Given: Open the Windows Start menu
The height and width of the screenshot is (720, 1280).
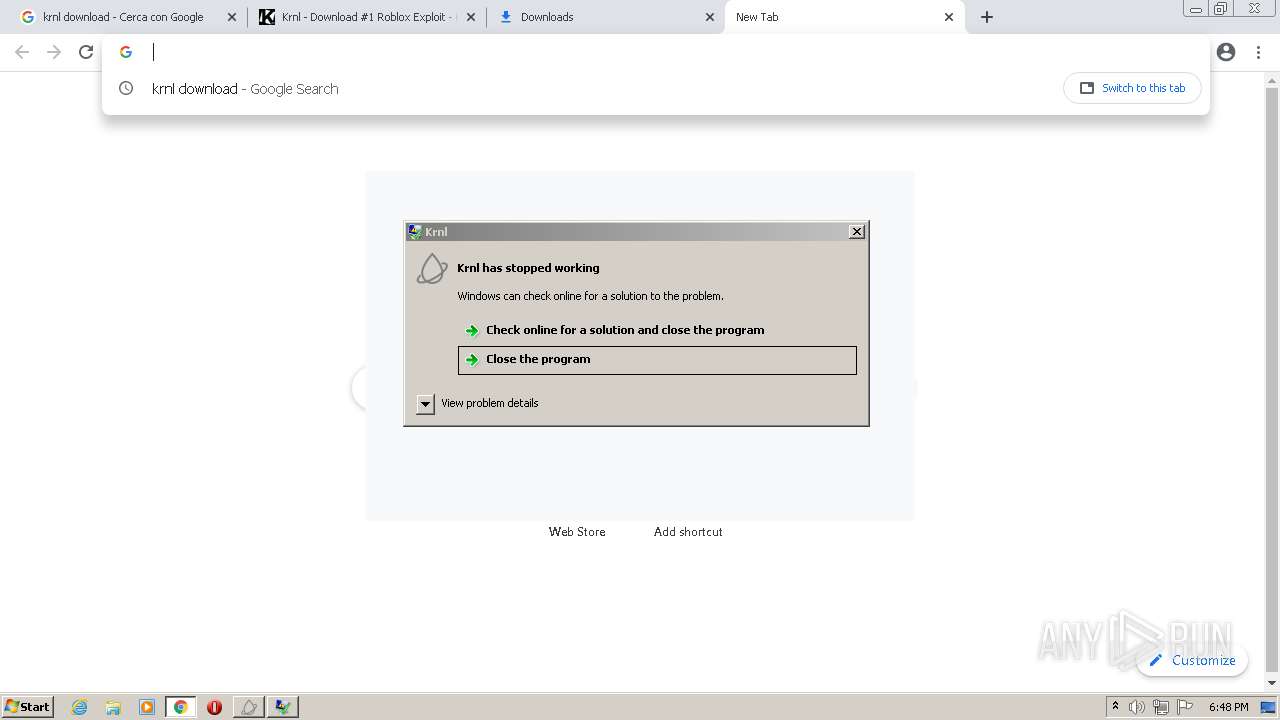Looking at the screenshot, I should 27,707.
